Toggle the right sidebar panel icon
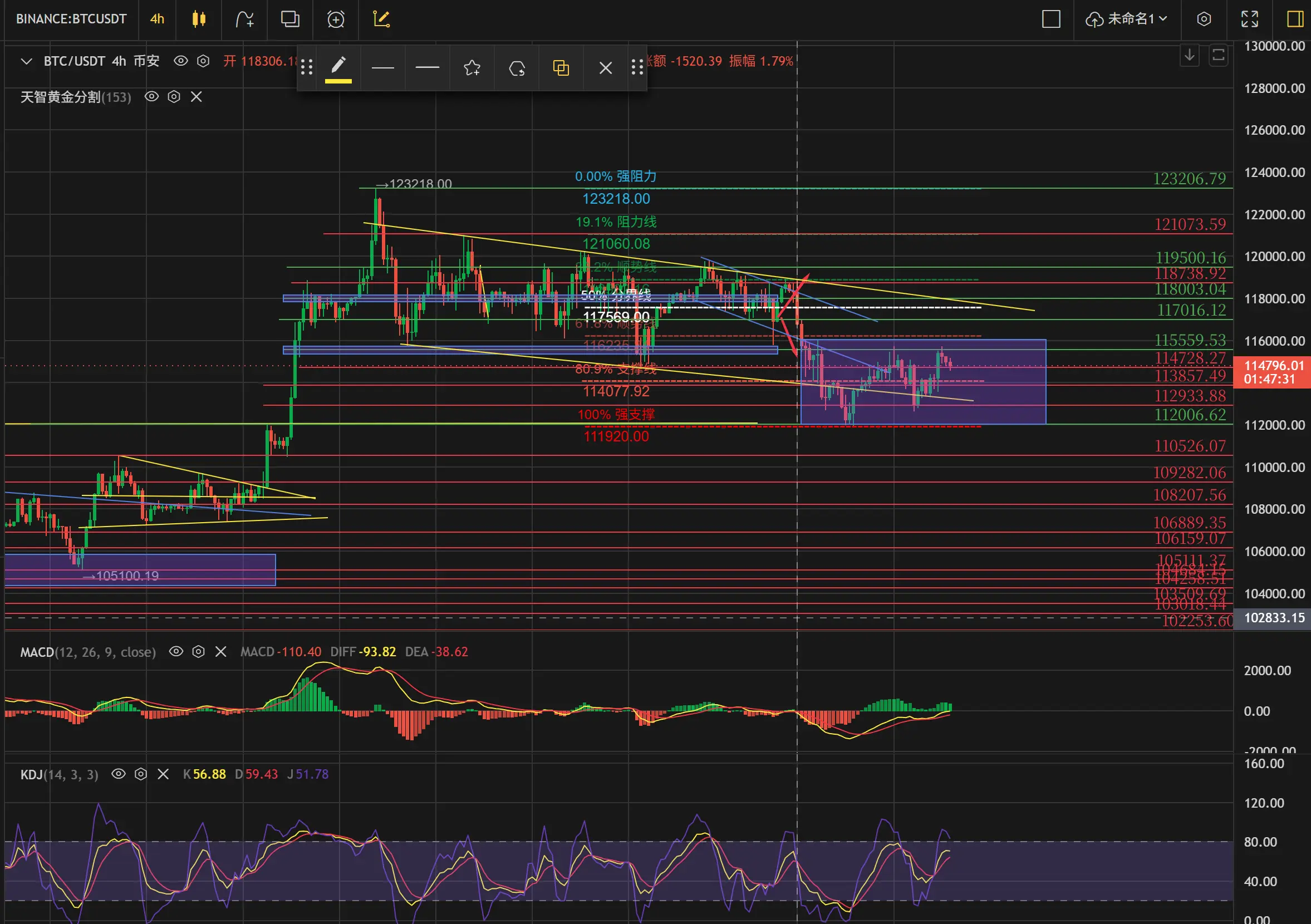This screenshot has height=924, width=1311. point(1295,19)
